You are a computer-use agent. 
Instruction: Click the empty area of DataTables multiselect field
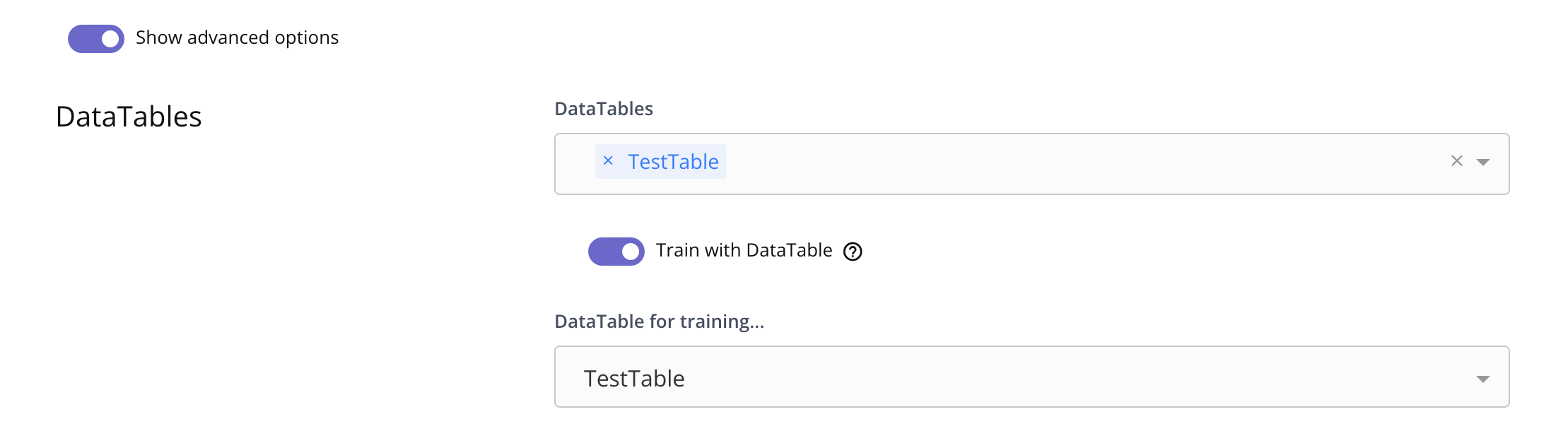[1060, 164]
